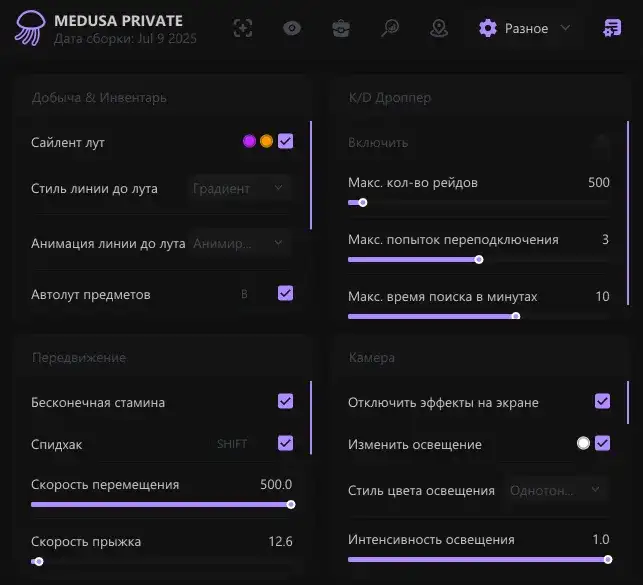Click the B keybind for Автолут предметов
The height and width of the screenshot is (585, 643).
tap(244, 294)
